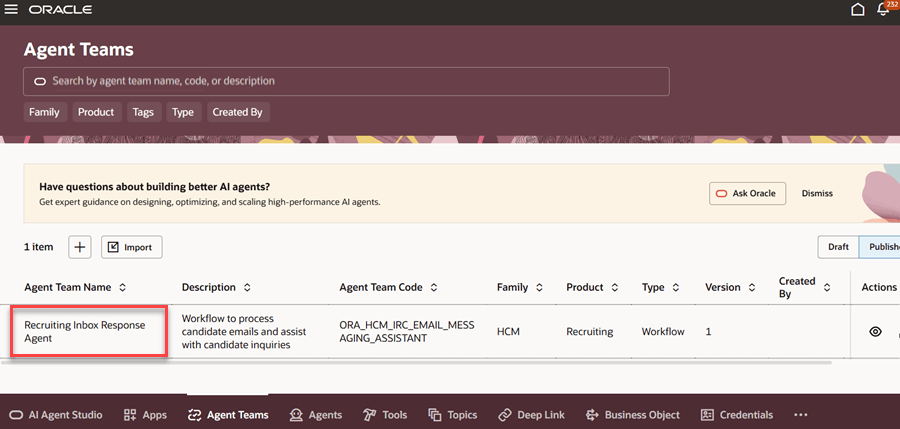The width and height of the screenshot is (900, 429).
Task: Open the Credentials tab
Action: pos(737,415)
